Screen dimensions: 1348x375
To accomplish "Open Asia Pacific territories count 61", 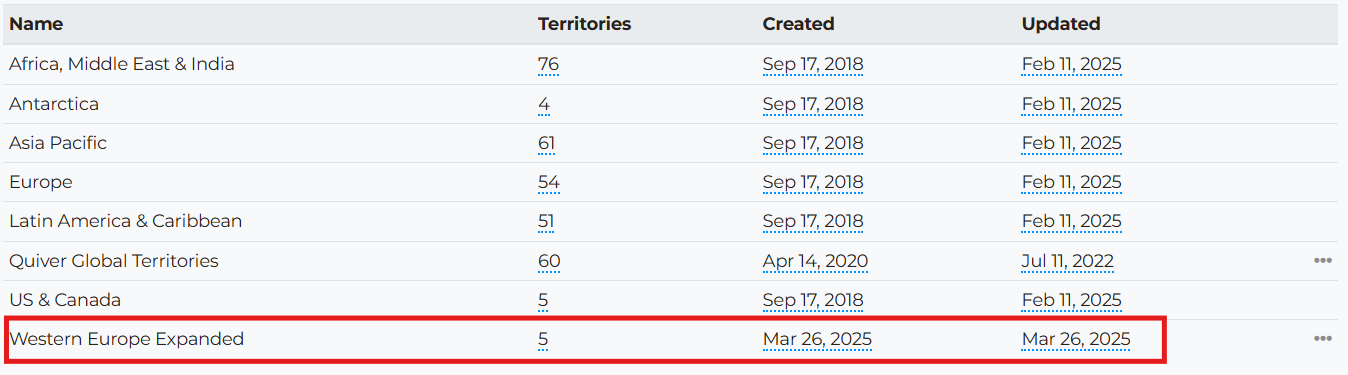I will click(x=546, y=143).
